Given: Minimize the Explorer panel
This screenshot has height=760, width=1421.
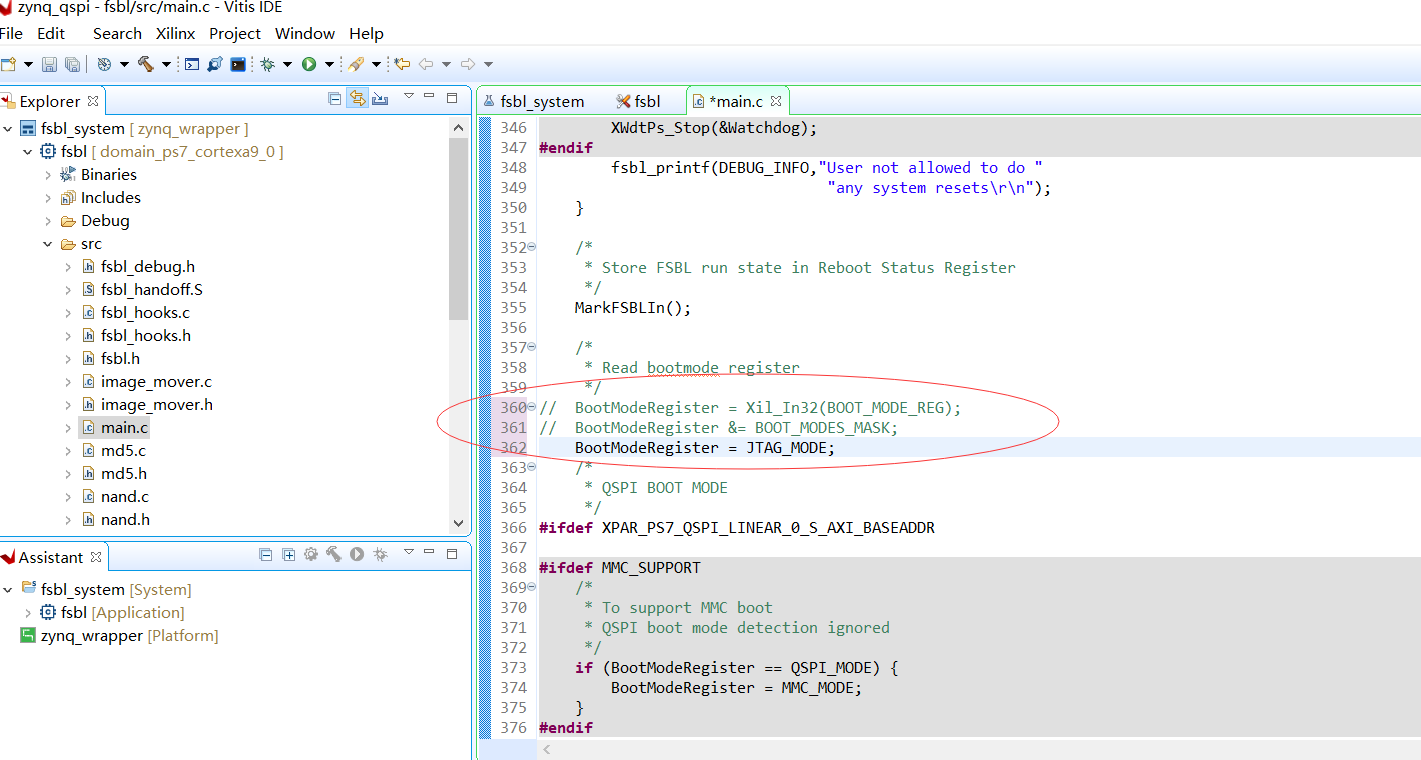Looking at the screenshot, I should coord(429,96).
